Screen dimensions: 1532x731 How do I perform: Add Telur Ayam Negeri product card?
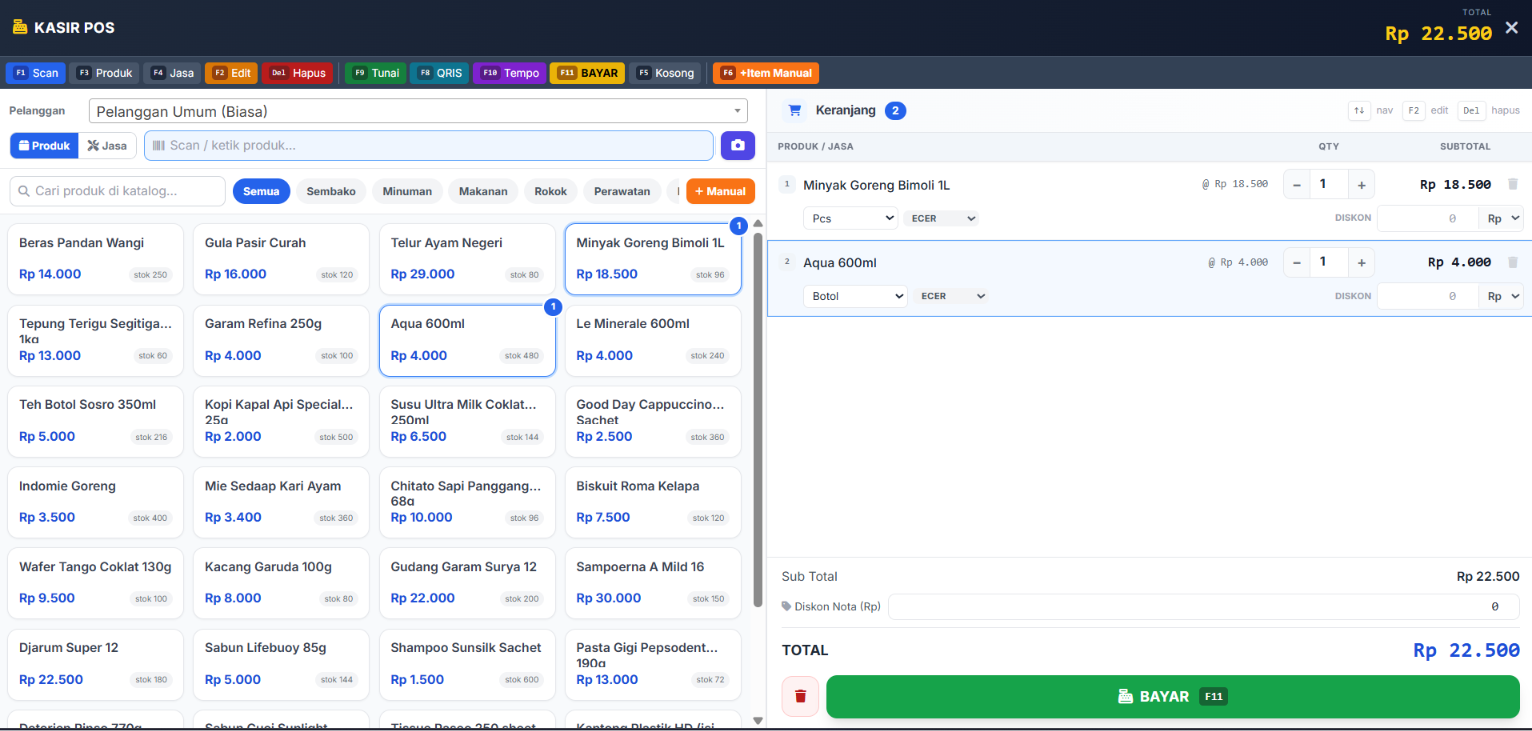[467, 259]
